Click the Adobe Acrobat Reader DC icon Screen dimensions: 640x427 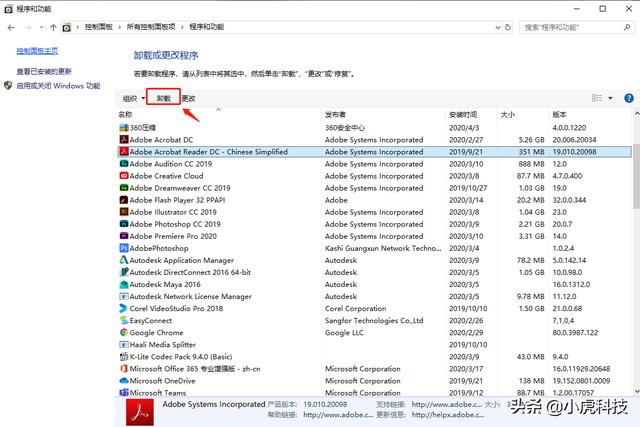pyautogui.click(x=124, y=152)
